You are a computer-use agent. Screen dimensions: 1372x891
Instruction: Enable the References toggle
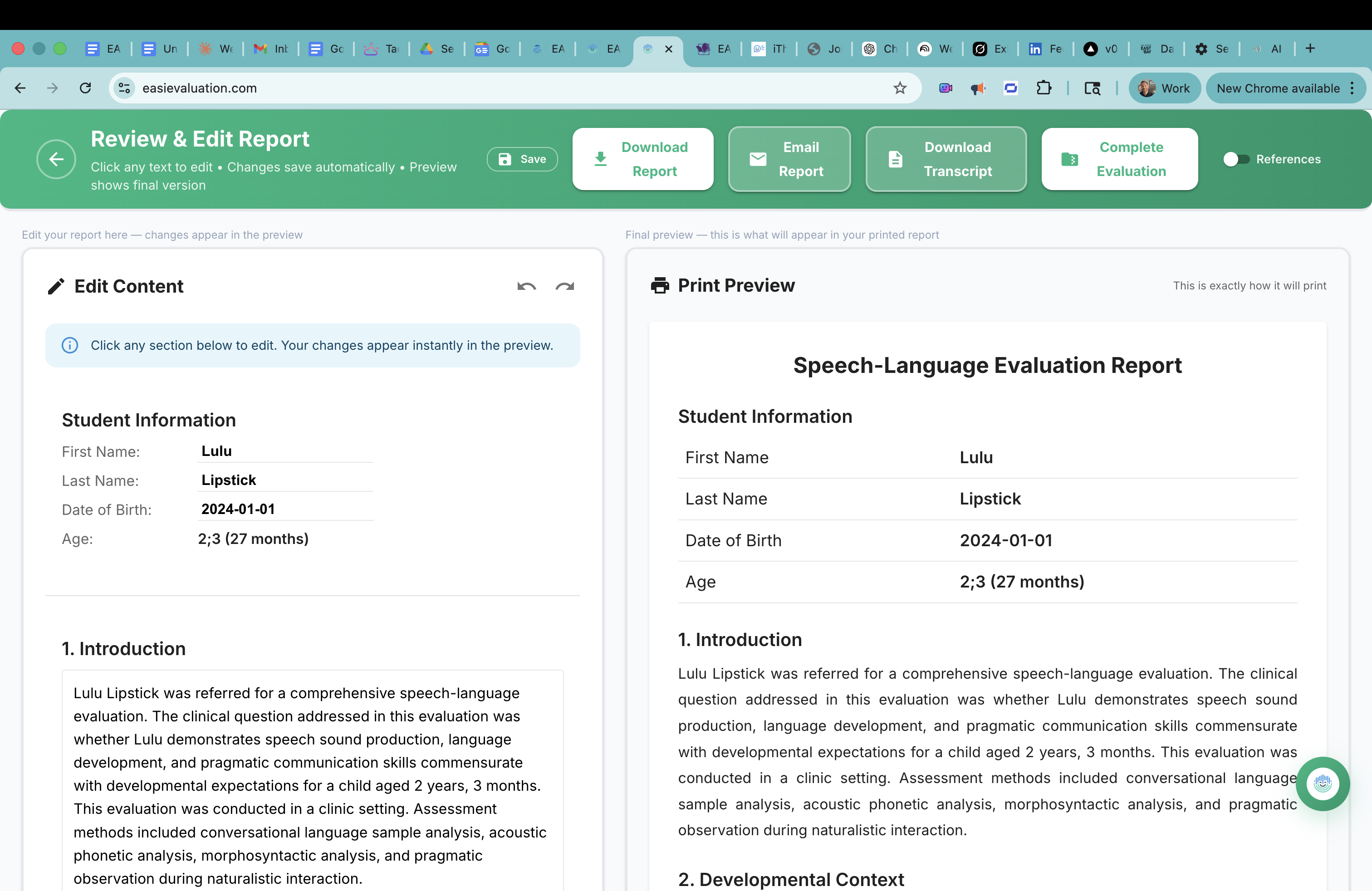tap(1235, 159)
